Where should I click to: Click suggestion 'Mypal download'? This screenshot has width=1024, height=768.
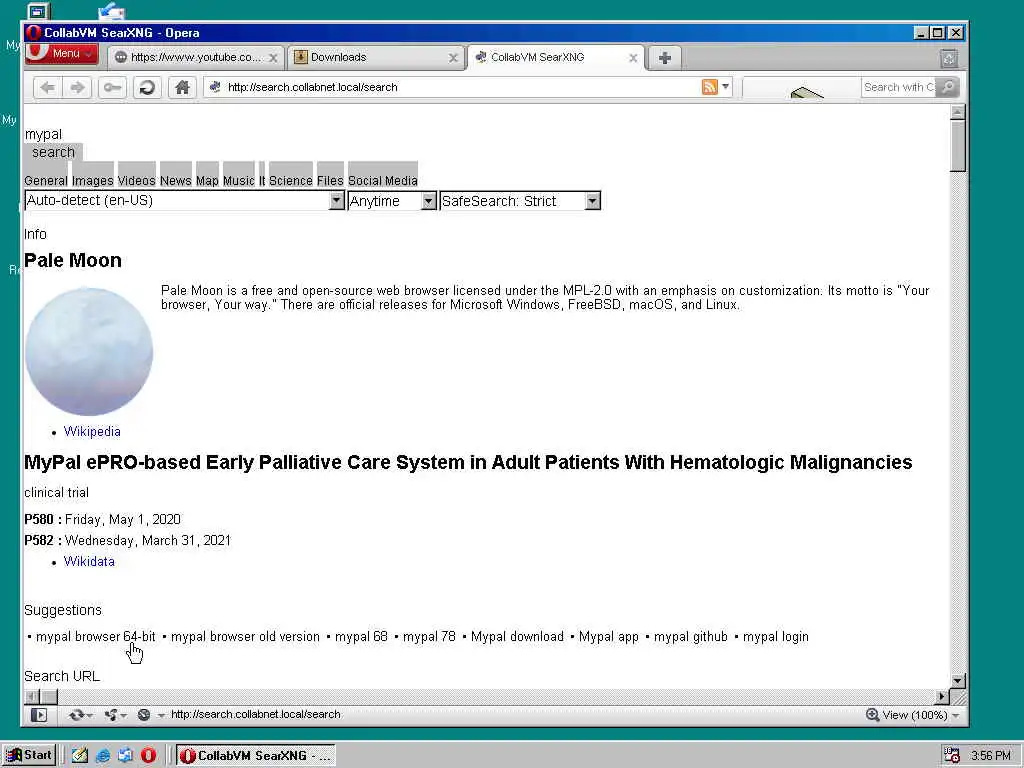click(x=517, y=637)
